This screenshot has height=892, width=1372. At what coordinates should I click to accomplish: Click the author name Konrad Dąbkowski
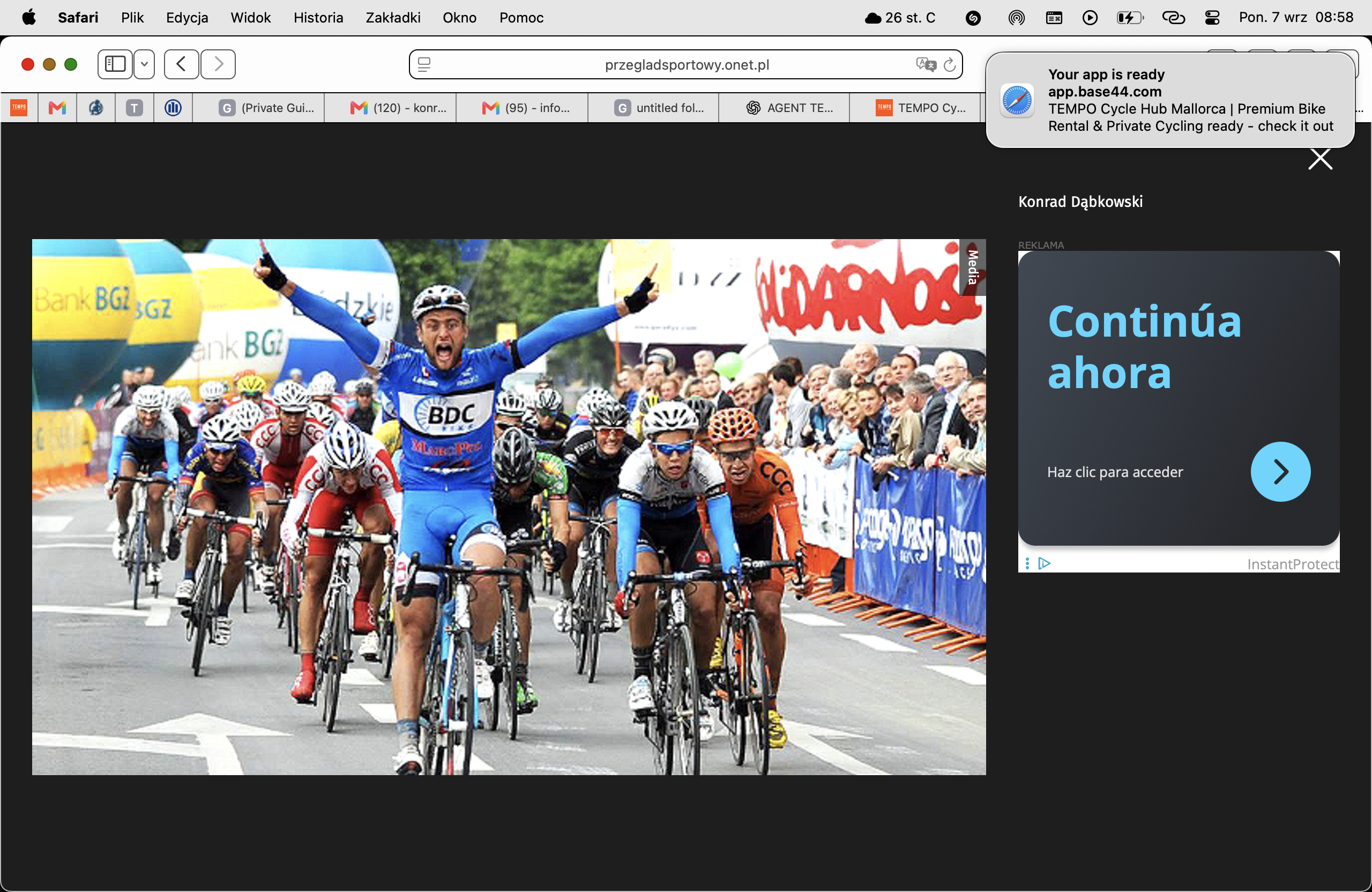(x=1080, y=201)
